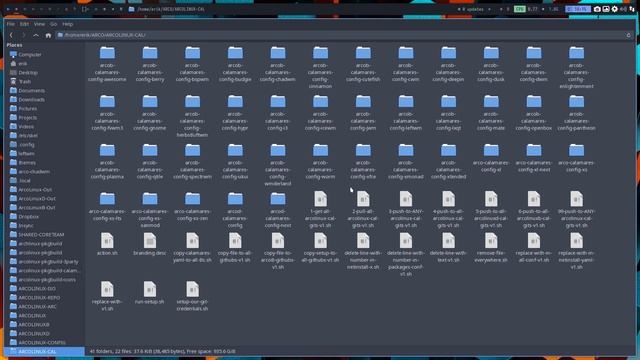The image size is (640, 360).
Task: Select arcob-calamares-config-cutefish folder
Action: pos(363,64)
